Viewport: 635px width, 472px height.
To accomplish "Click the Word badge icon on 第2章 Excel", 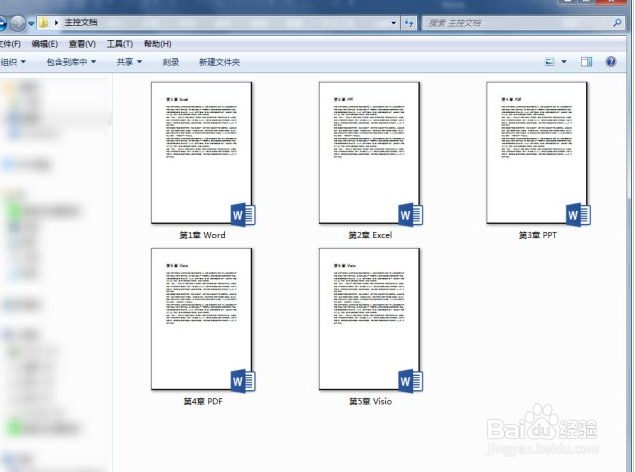I will pos(411,215).
